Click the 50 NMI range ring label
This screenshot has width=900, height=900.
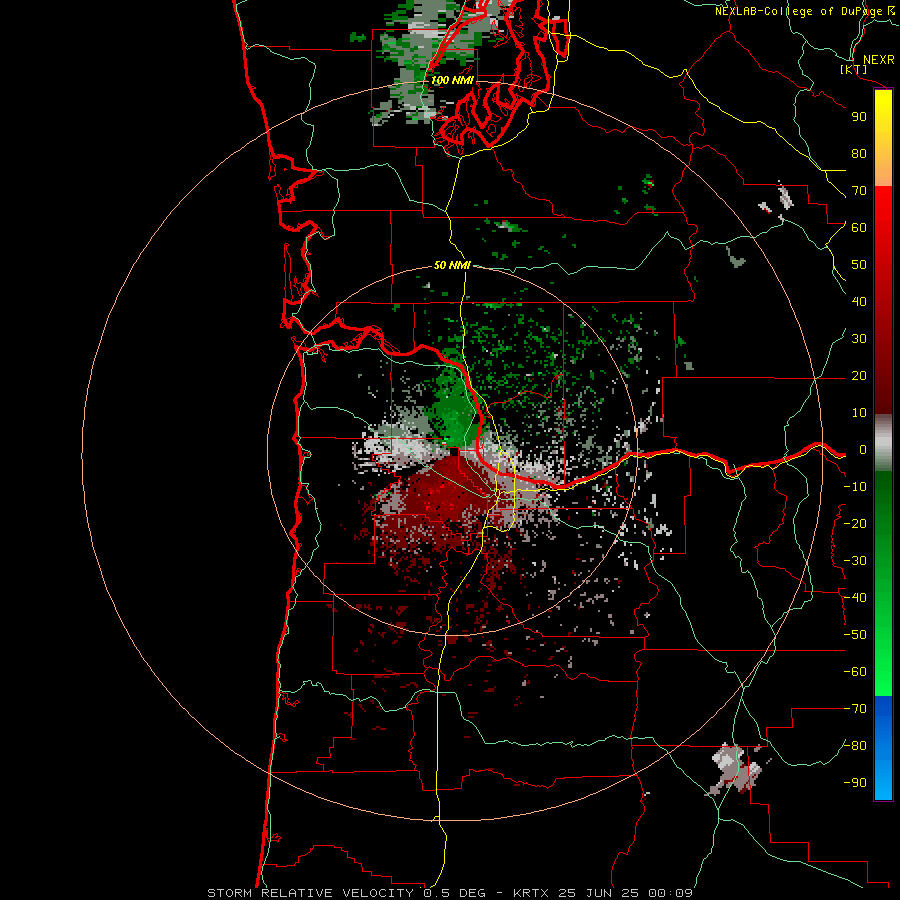coord(452,265)
